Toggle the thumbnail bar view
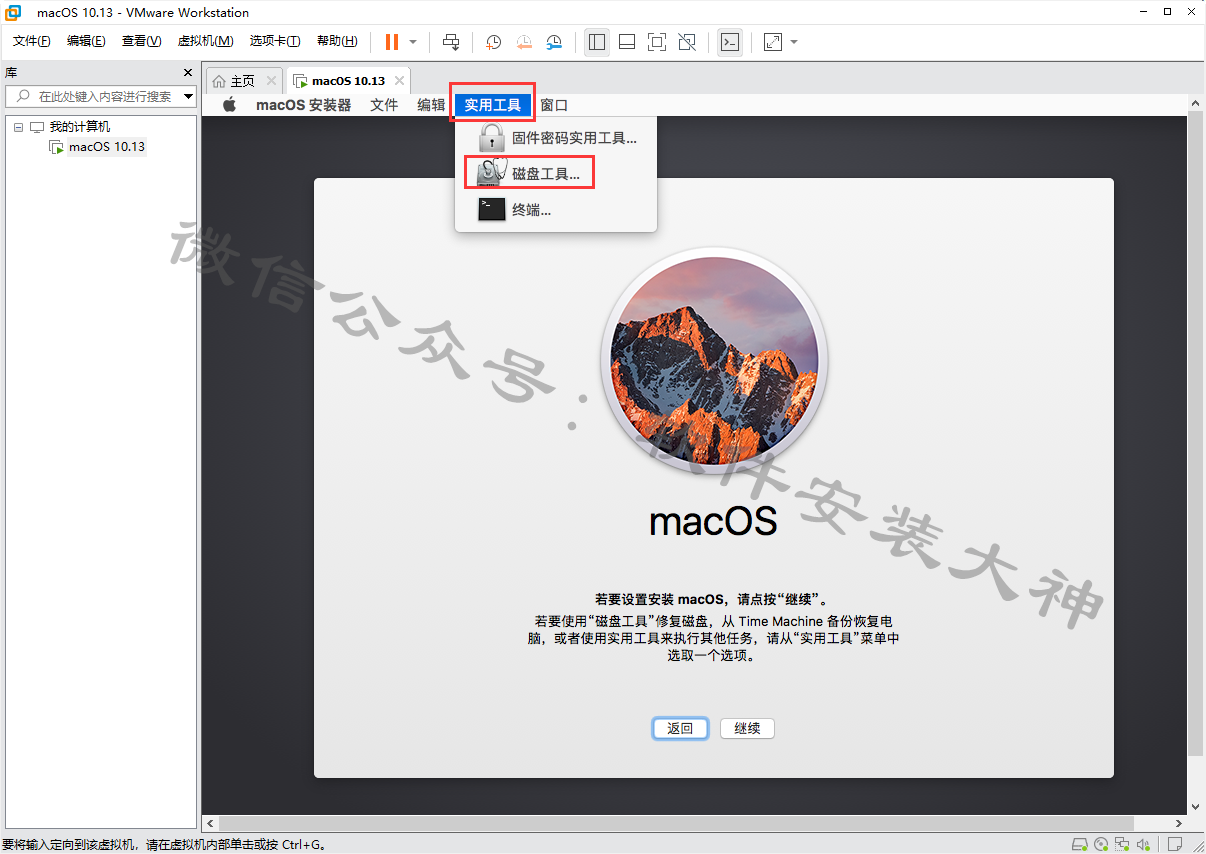This screenshot has height=854, width=1206. click(627, 42)
